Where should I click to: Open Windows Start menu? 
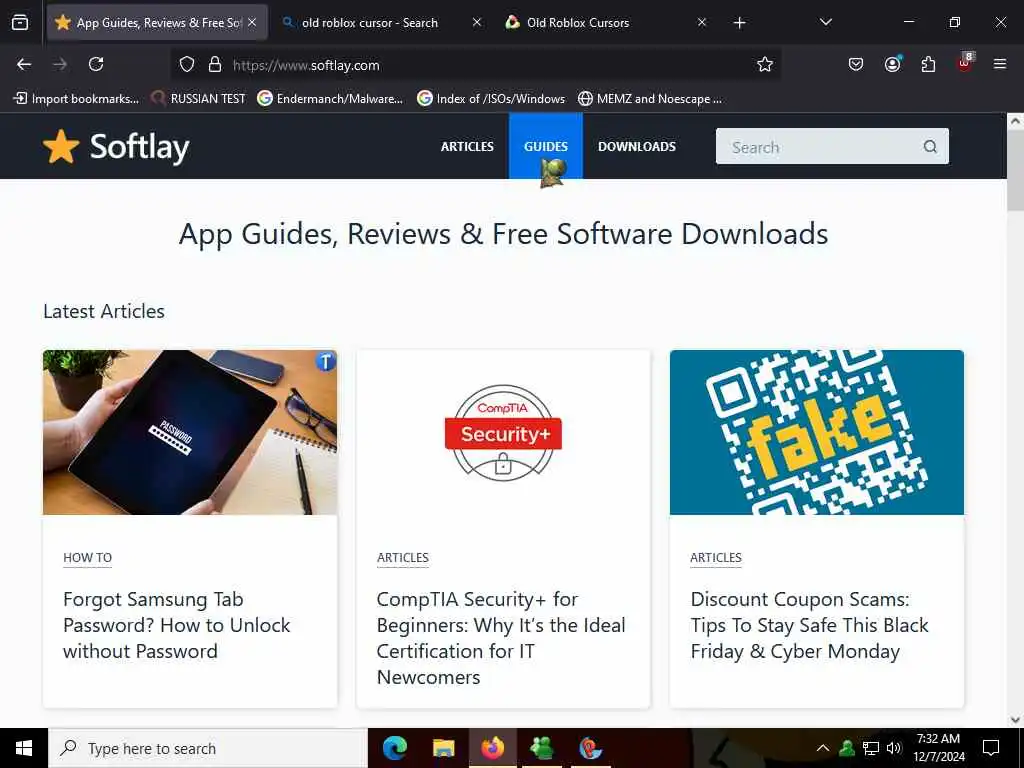click(x=24, y=748)
